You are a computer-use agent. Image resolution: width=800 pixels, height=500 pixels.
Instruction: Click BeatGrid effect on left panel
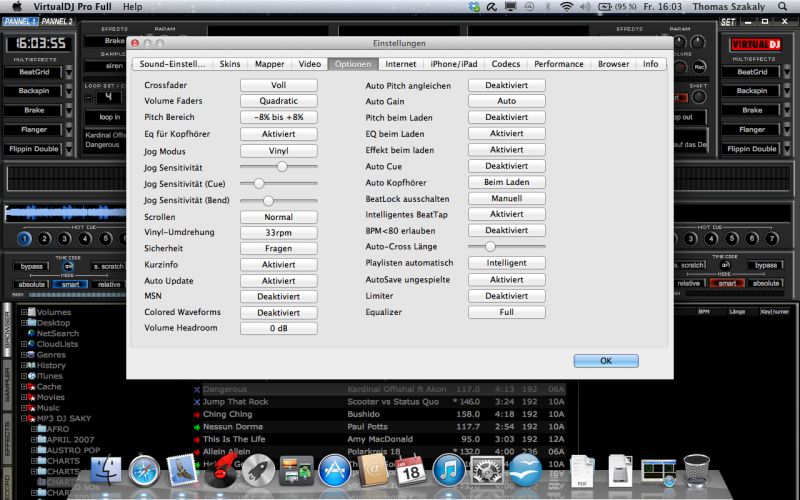point(34,72)
